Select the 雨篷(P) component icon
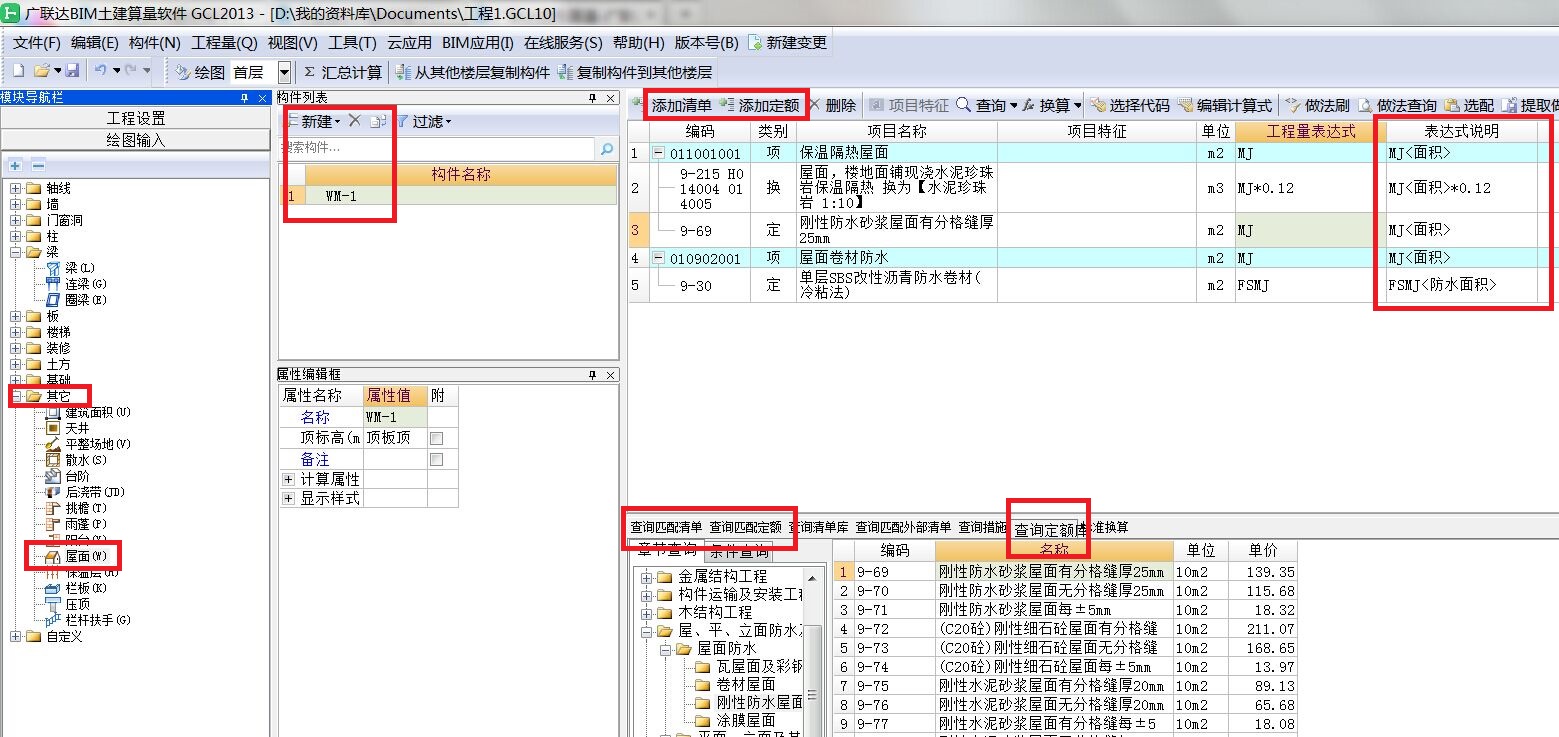The image size is (1559, 737). tap(54, 524)
